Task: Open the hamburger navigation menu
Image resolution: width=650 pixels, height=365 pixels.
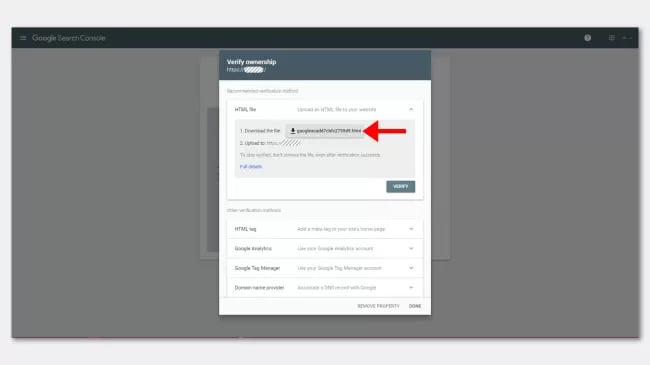Action: [x=23, y=38]
